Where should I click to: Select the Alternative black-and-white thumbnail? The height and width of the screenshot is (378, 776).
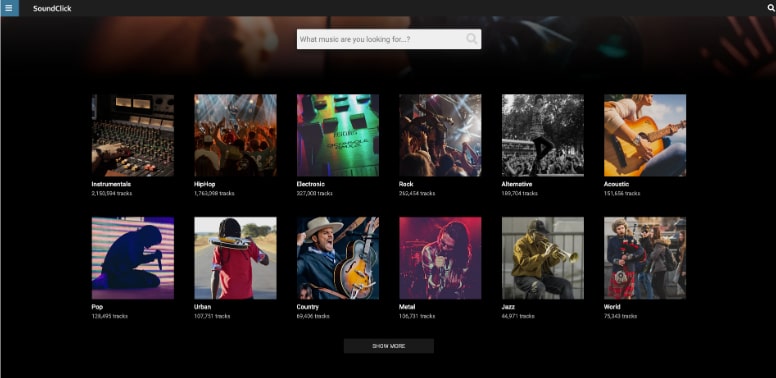click(x=542, y=135)
